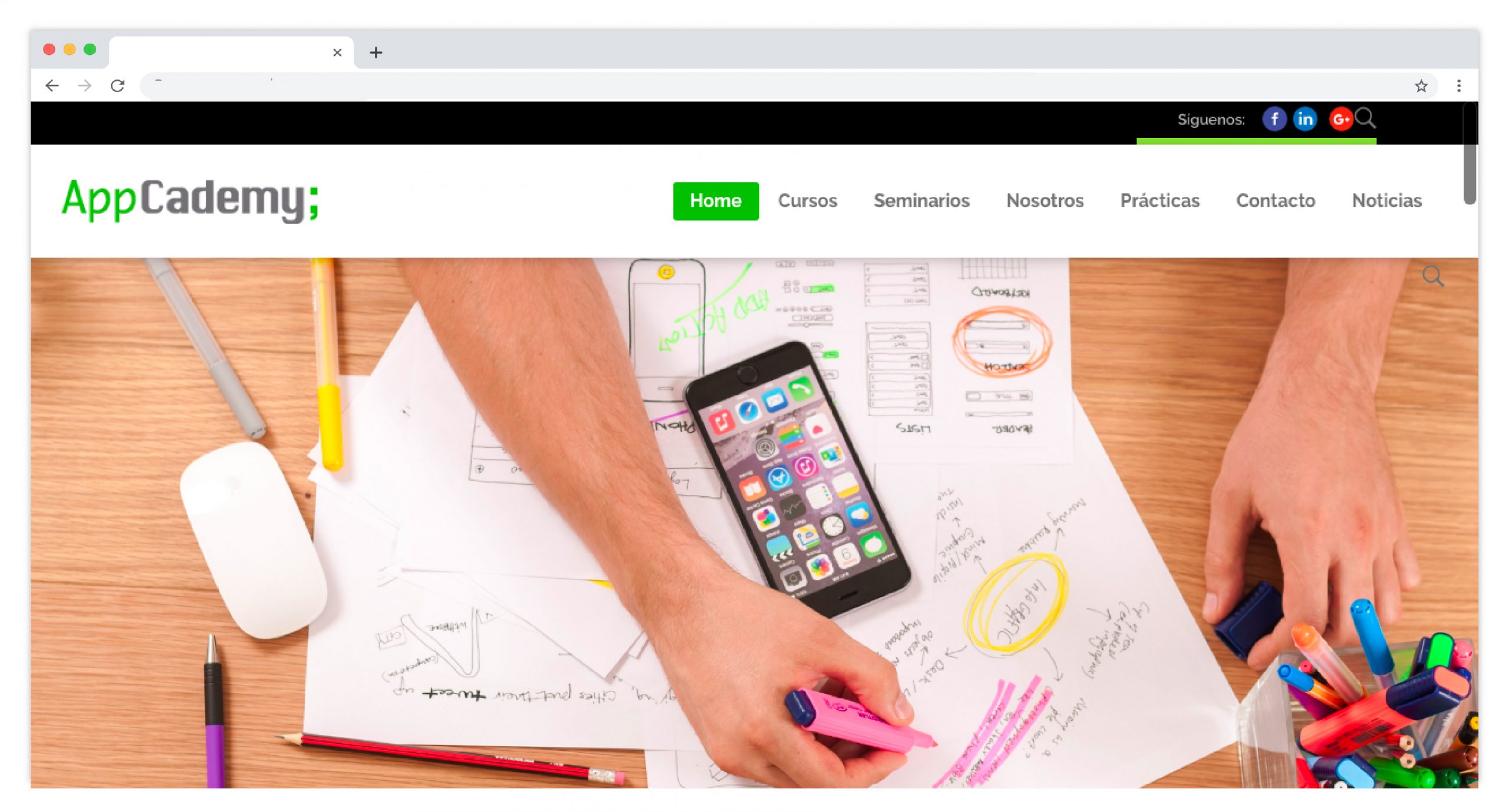
Task: Open the Facebook social icon
Action: 1274,119
